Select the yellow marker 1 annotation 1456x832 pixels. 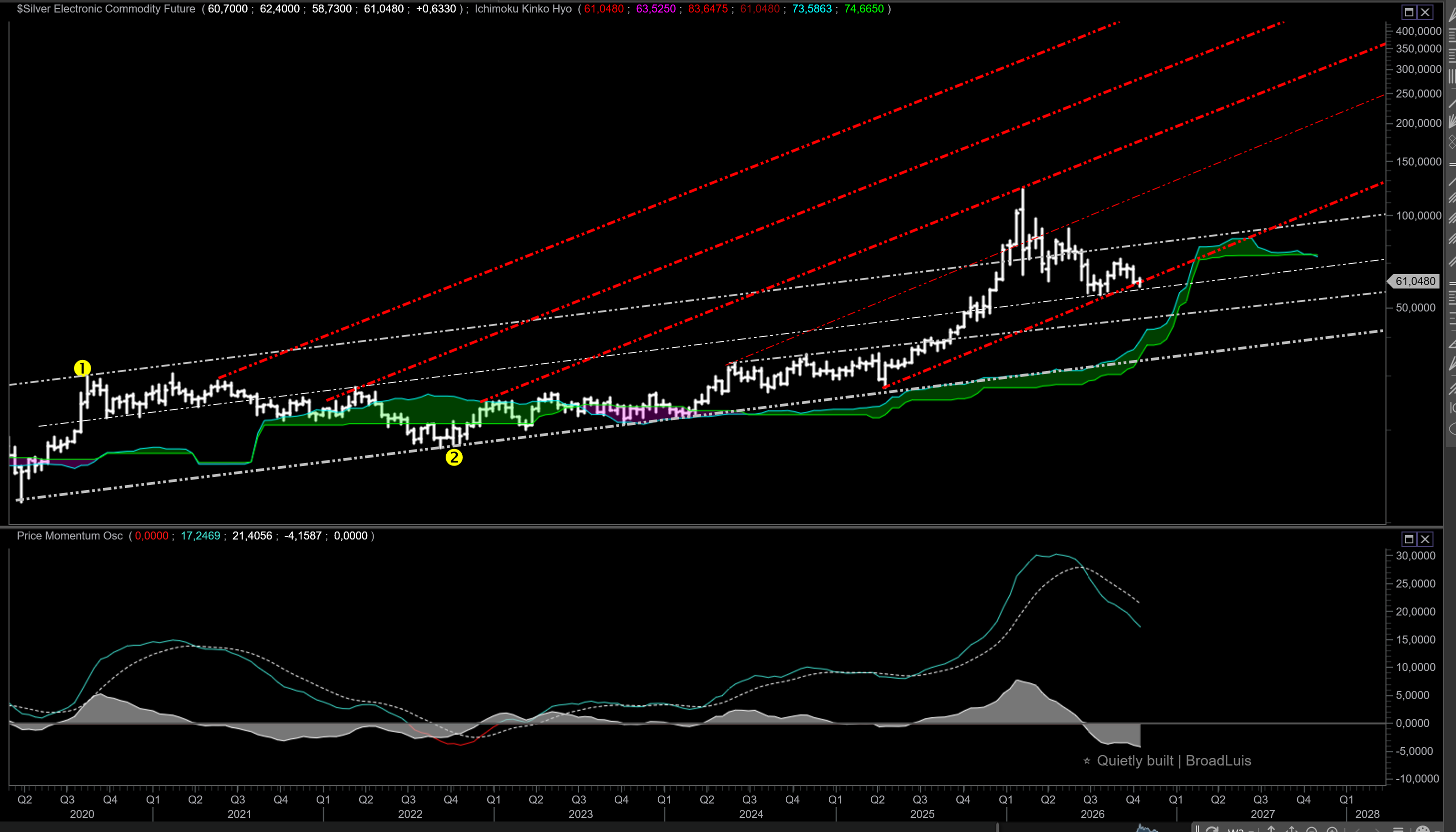tap(83, 368)
